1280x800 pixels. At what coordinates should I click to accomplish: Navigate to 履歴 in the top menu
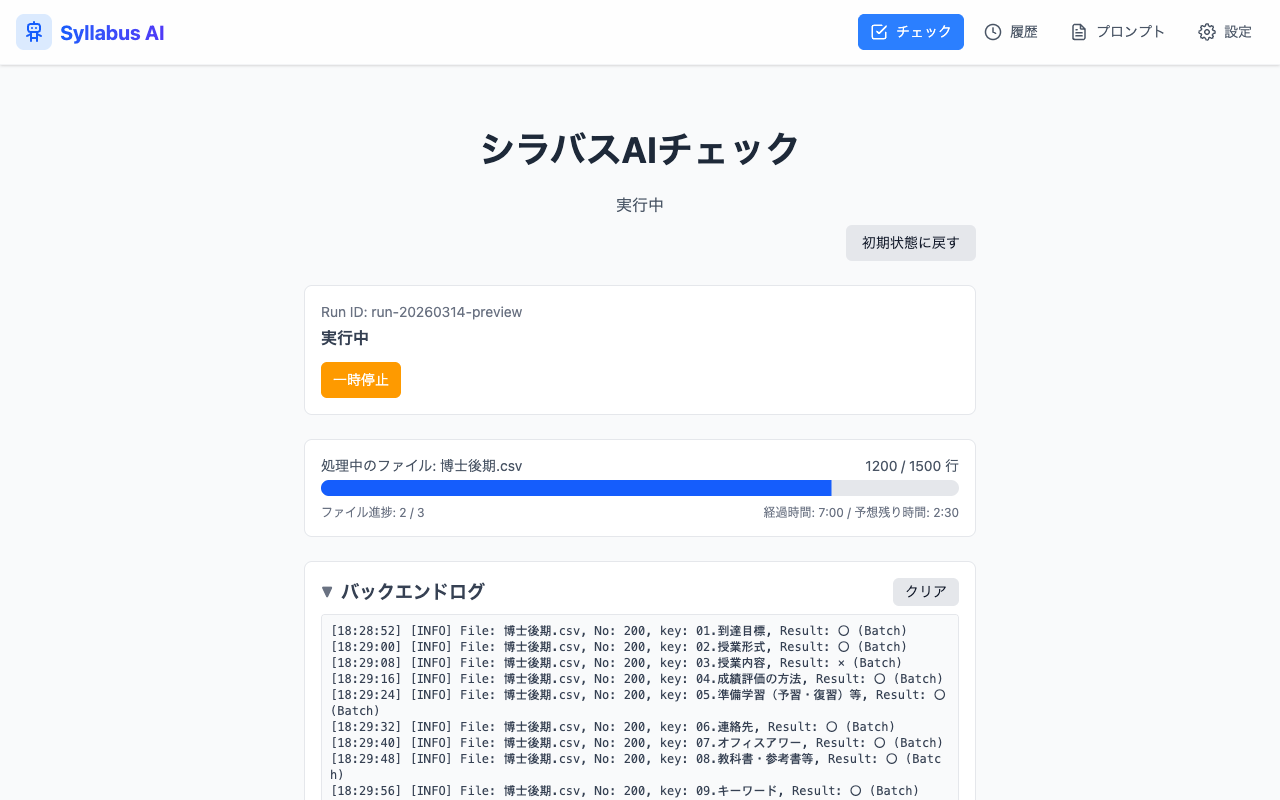click(1022, 31)
